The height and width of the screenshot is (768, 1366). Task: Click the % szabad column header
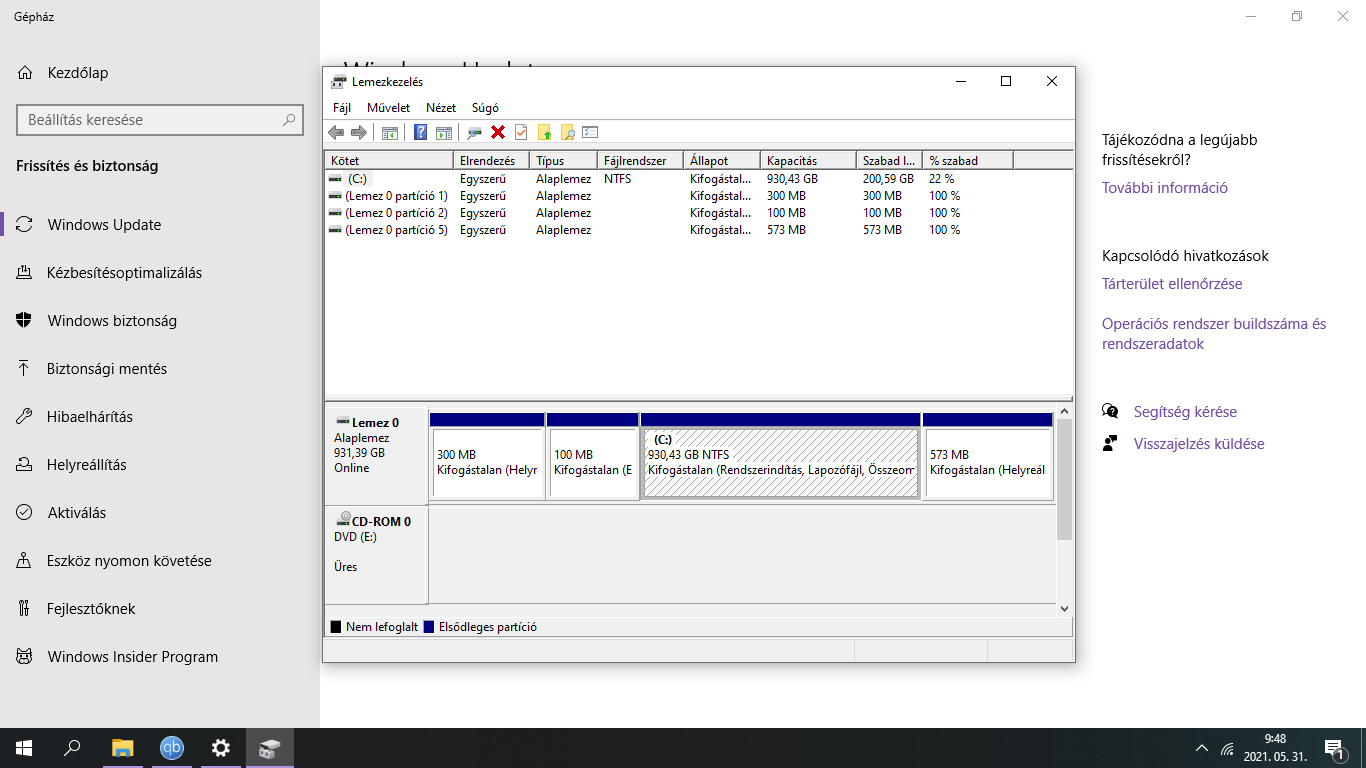968,160
